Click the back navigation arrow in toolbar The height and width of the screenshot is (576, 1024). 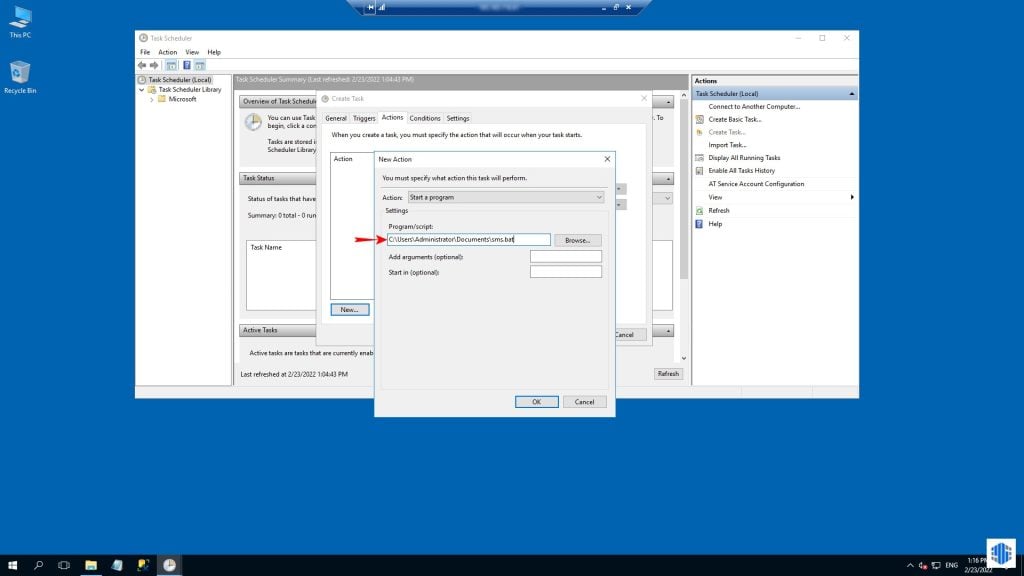click(x=141, y=65)
